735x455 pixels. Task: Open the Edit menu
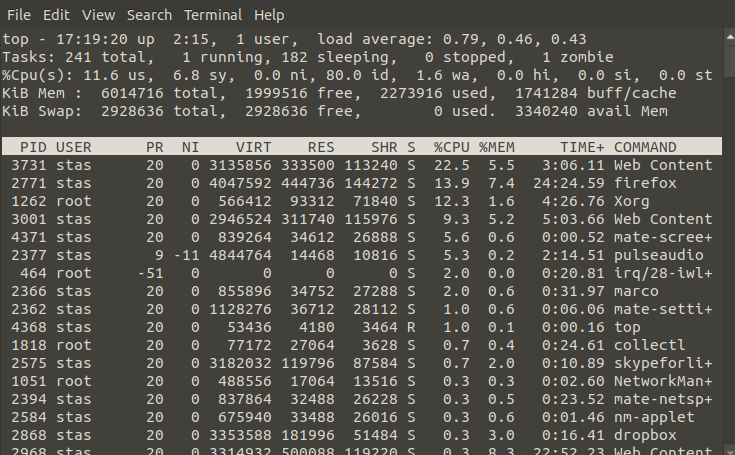pos(56,15)
